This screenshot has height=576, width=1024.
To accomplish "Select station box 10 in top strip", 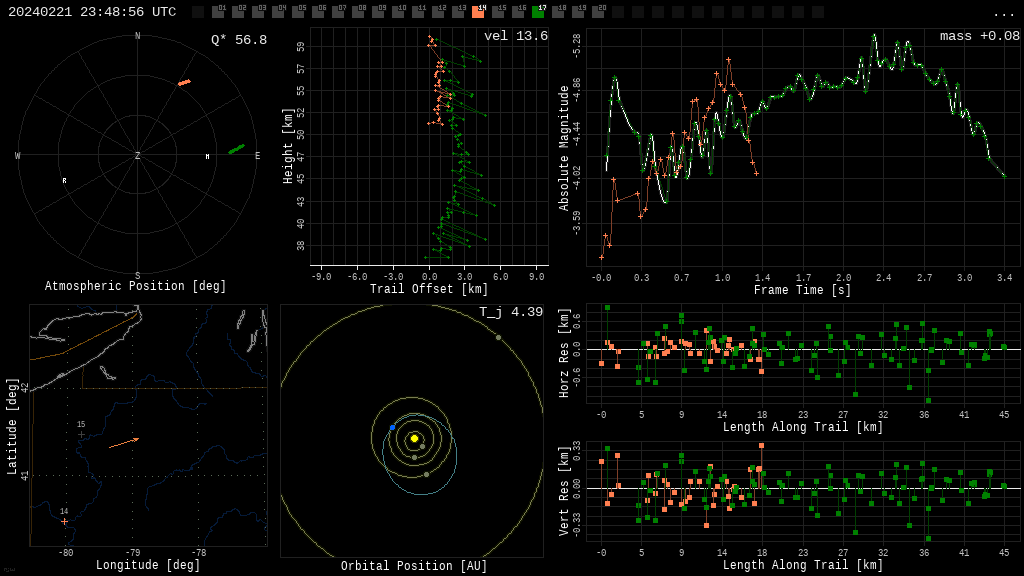I will [398, 12].
